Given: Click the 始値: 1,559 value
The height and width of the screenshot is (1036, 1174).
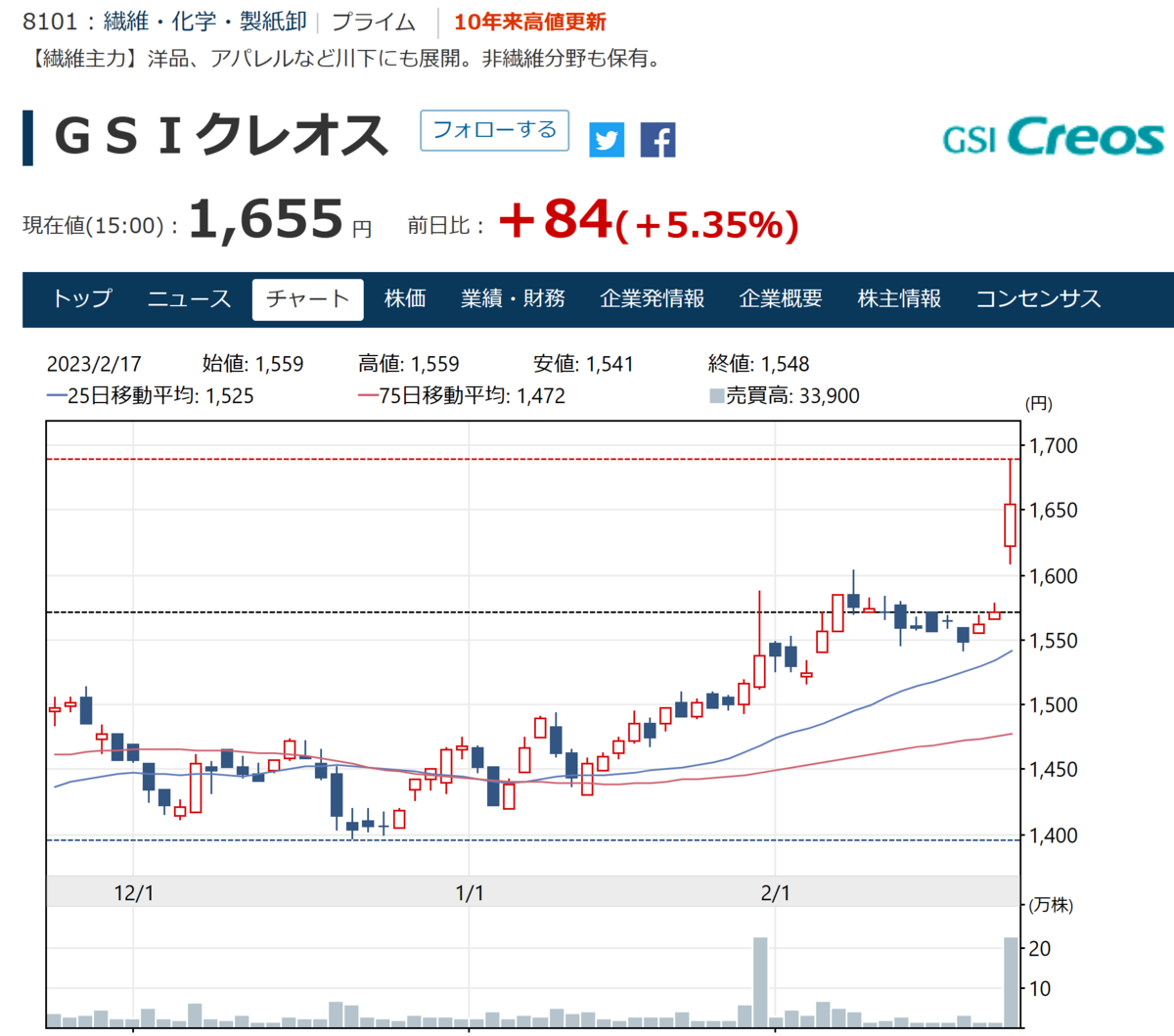Looking at the screenshot, I should point(253,364).
